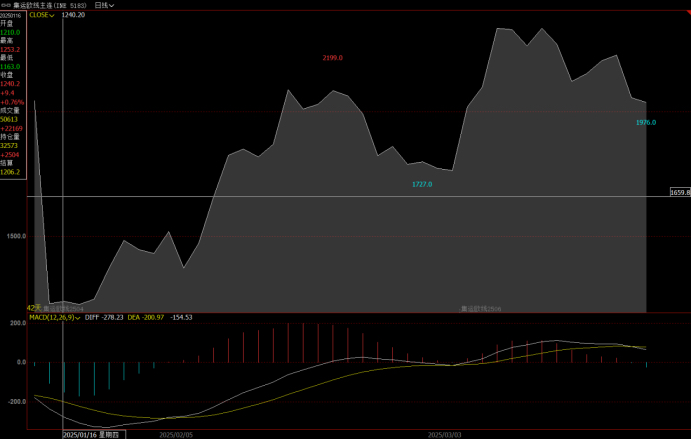
Task: Click the 持仓量 open interest field
Action: pos(9,137)
